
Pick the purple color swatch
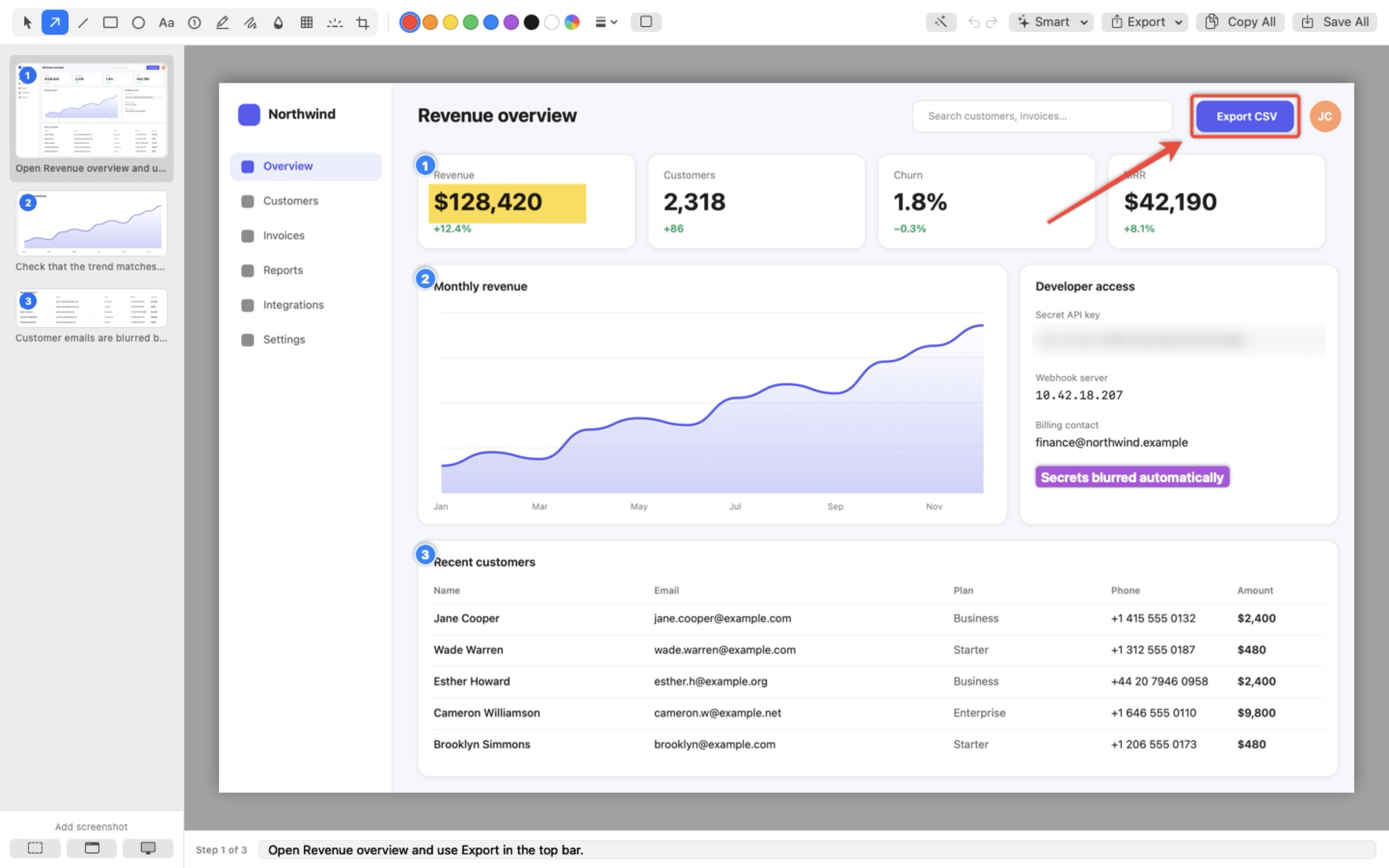511,22
